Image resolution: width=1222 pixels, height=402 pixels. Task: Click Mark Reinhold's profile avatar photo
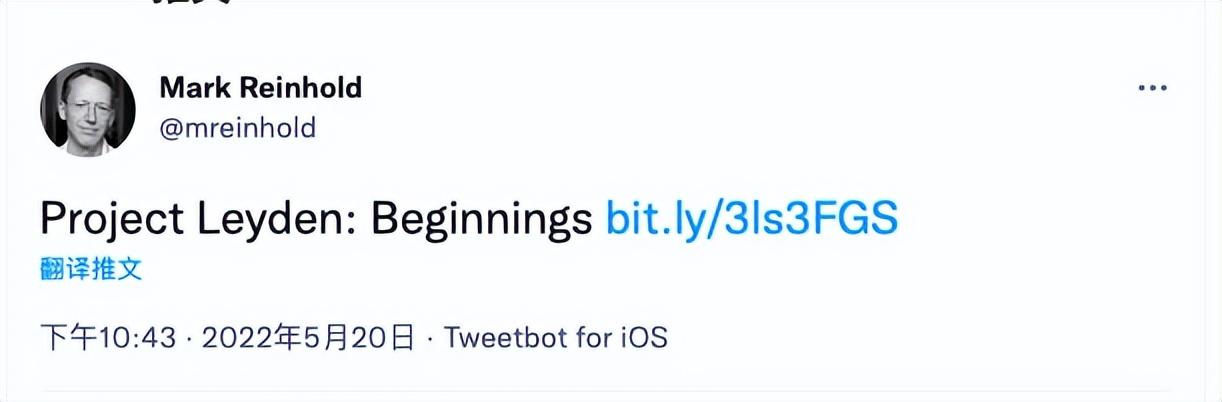[88, 109]
